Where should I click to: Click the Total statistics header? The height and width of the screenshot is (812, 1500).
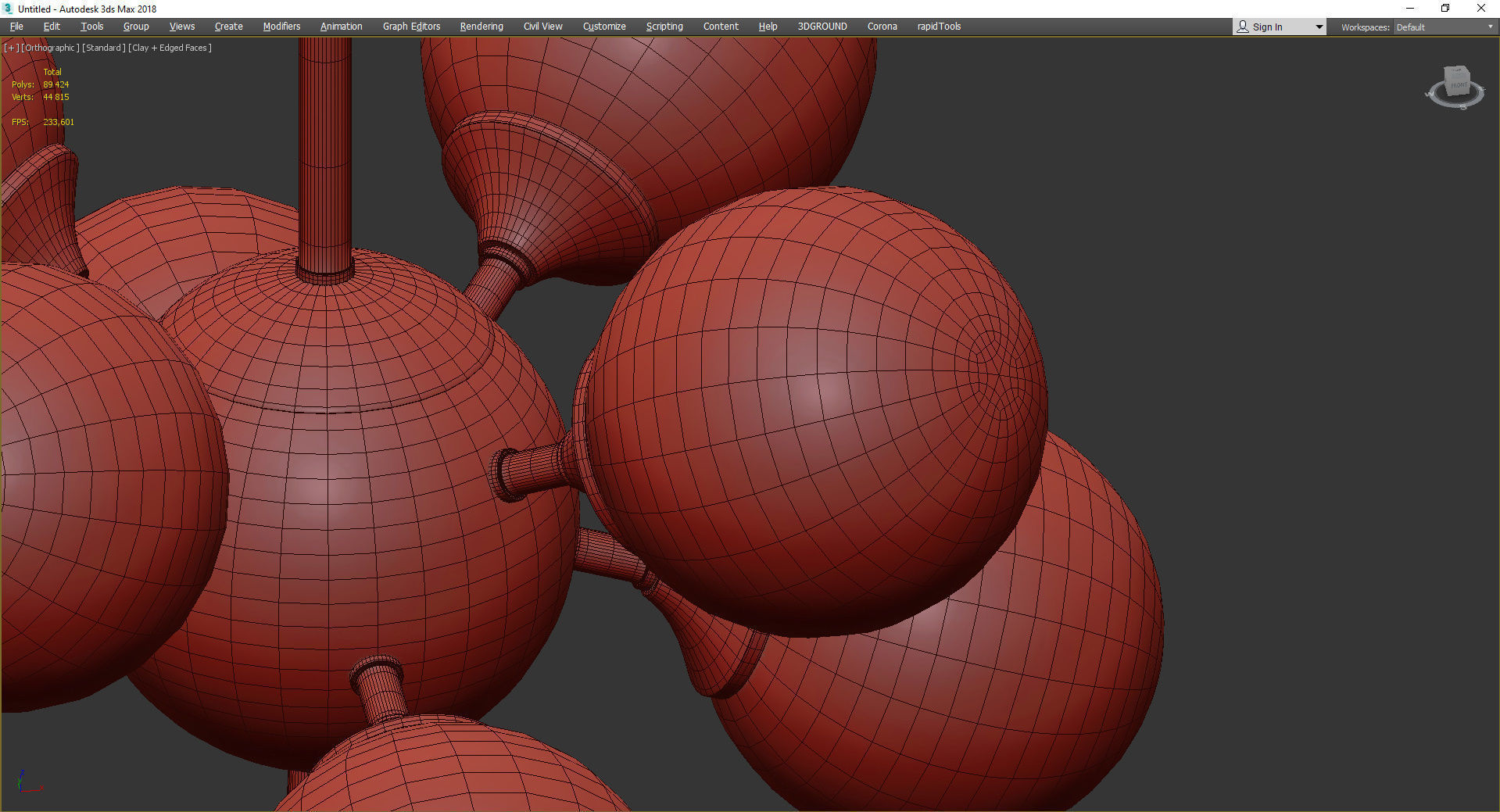pyautogui.click(x=52, y=72)
